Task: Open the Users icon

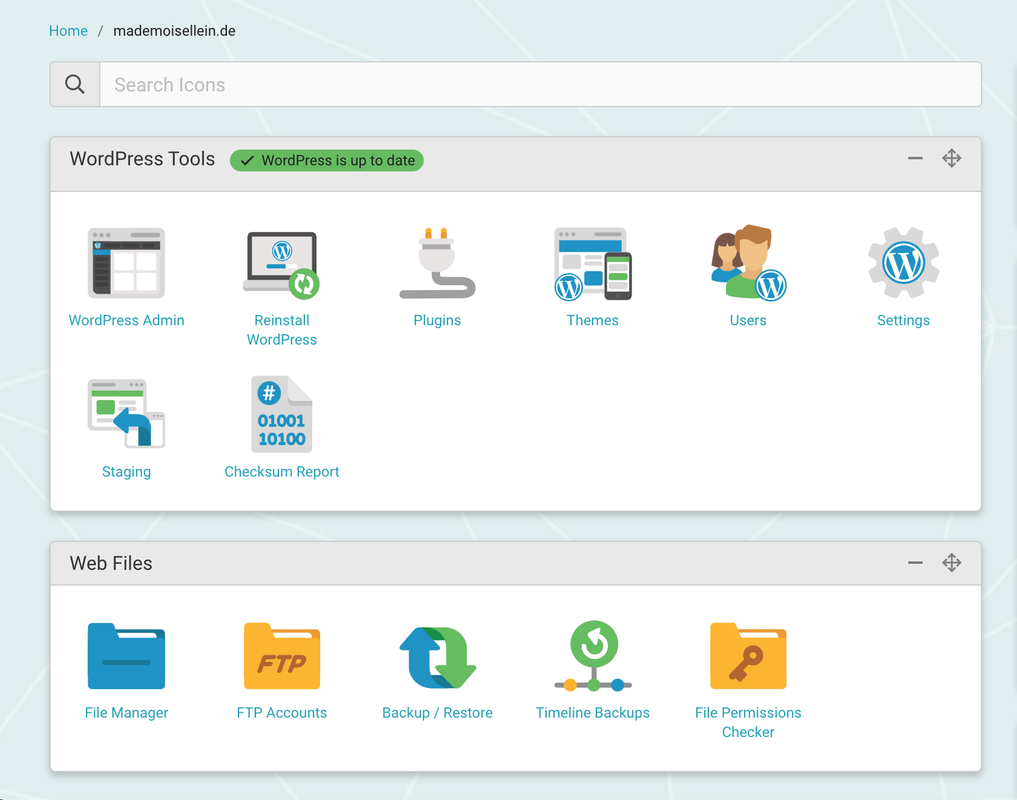Action: [748, 262]
